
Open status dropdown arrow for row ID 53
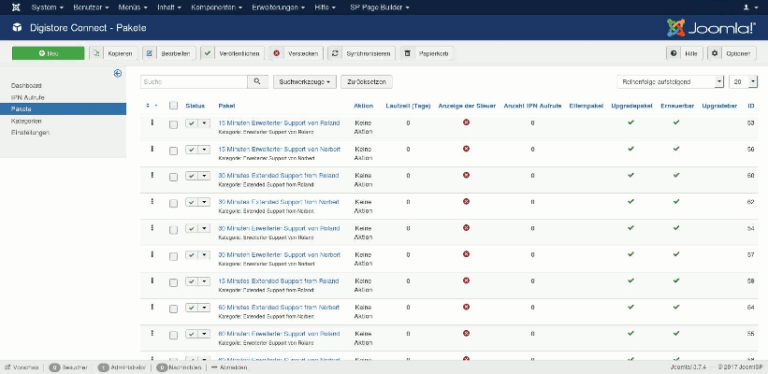coord(204,123)
